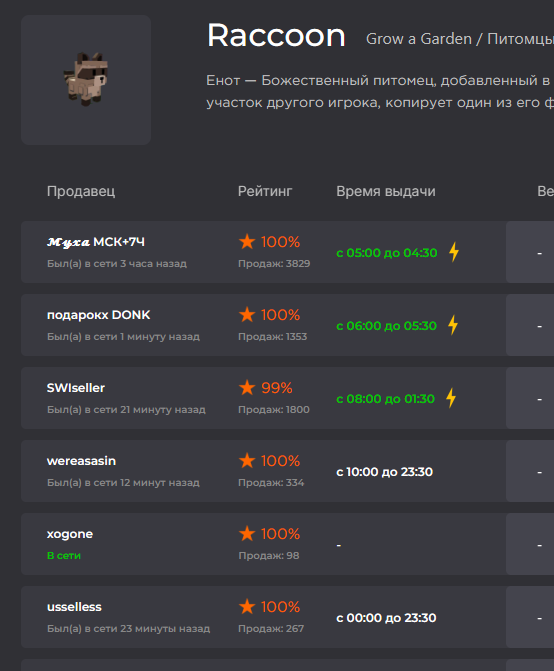Click the rating star in xogone's row
554x671 pixels.
247,534
